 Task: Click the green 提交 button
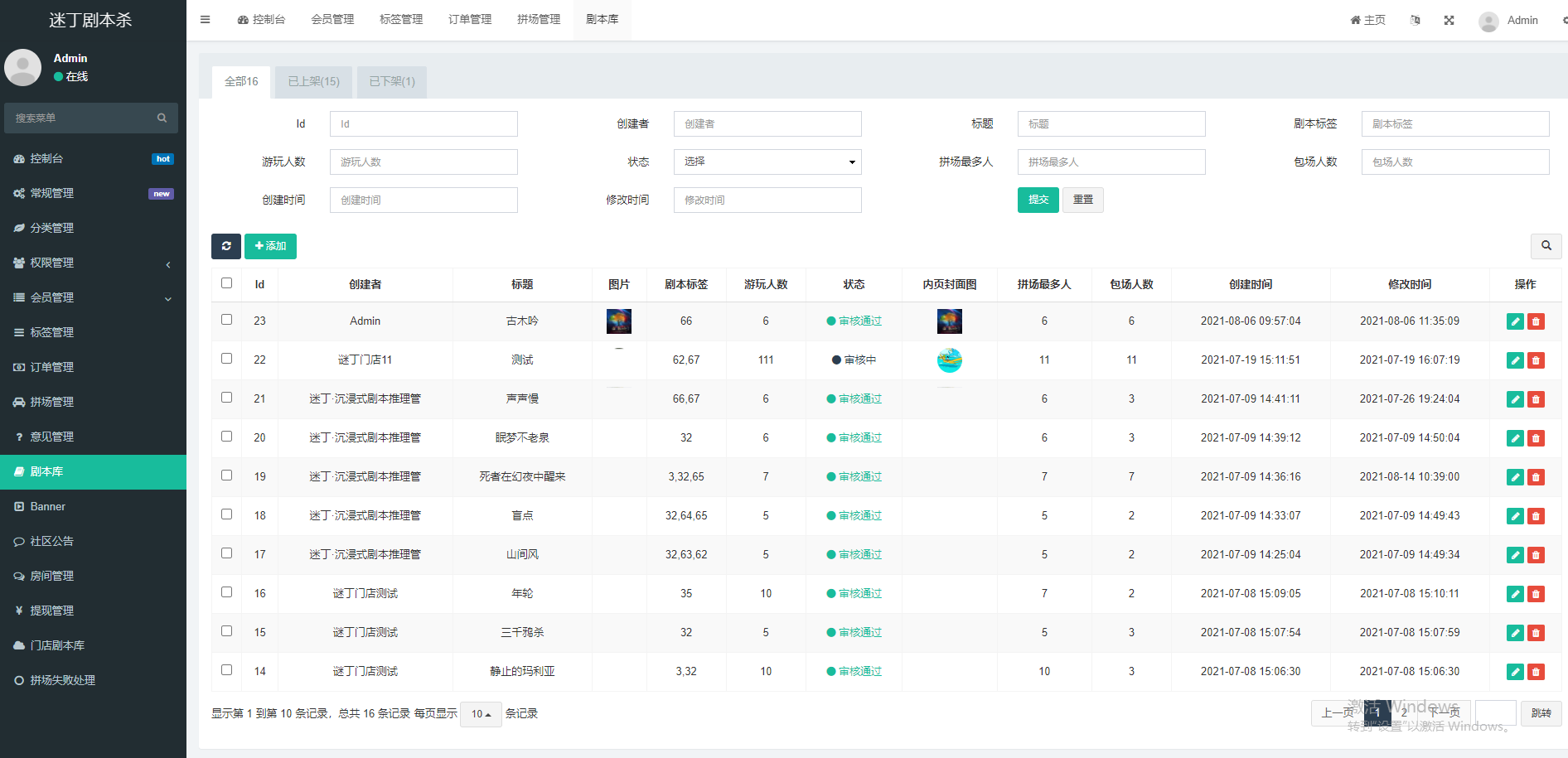tap(1038, 200)
